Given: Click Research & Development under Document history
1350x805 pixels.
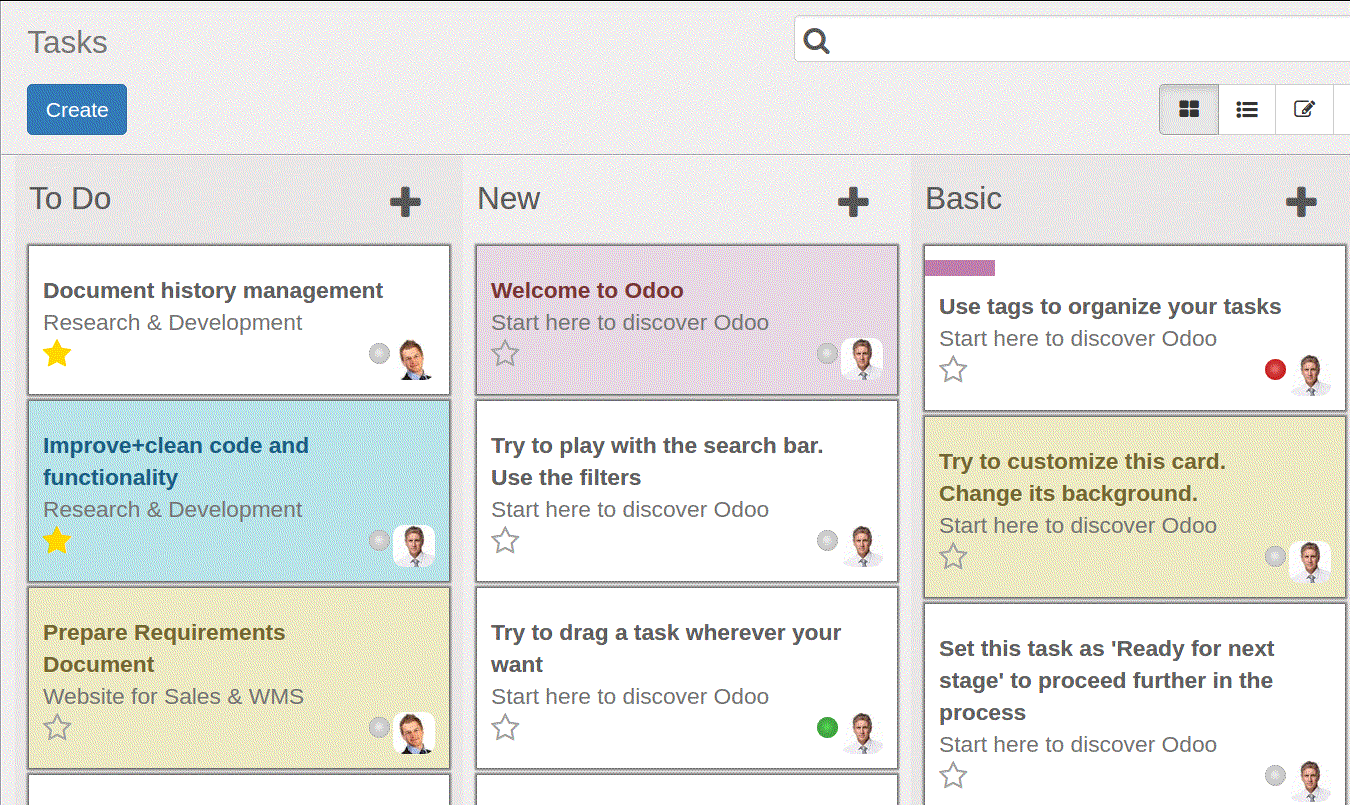Looking at the screenshot, I should coord(172,322).
